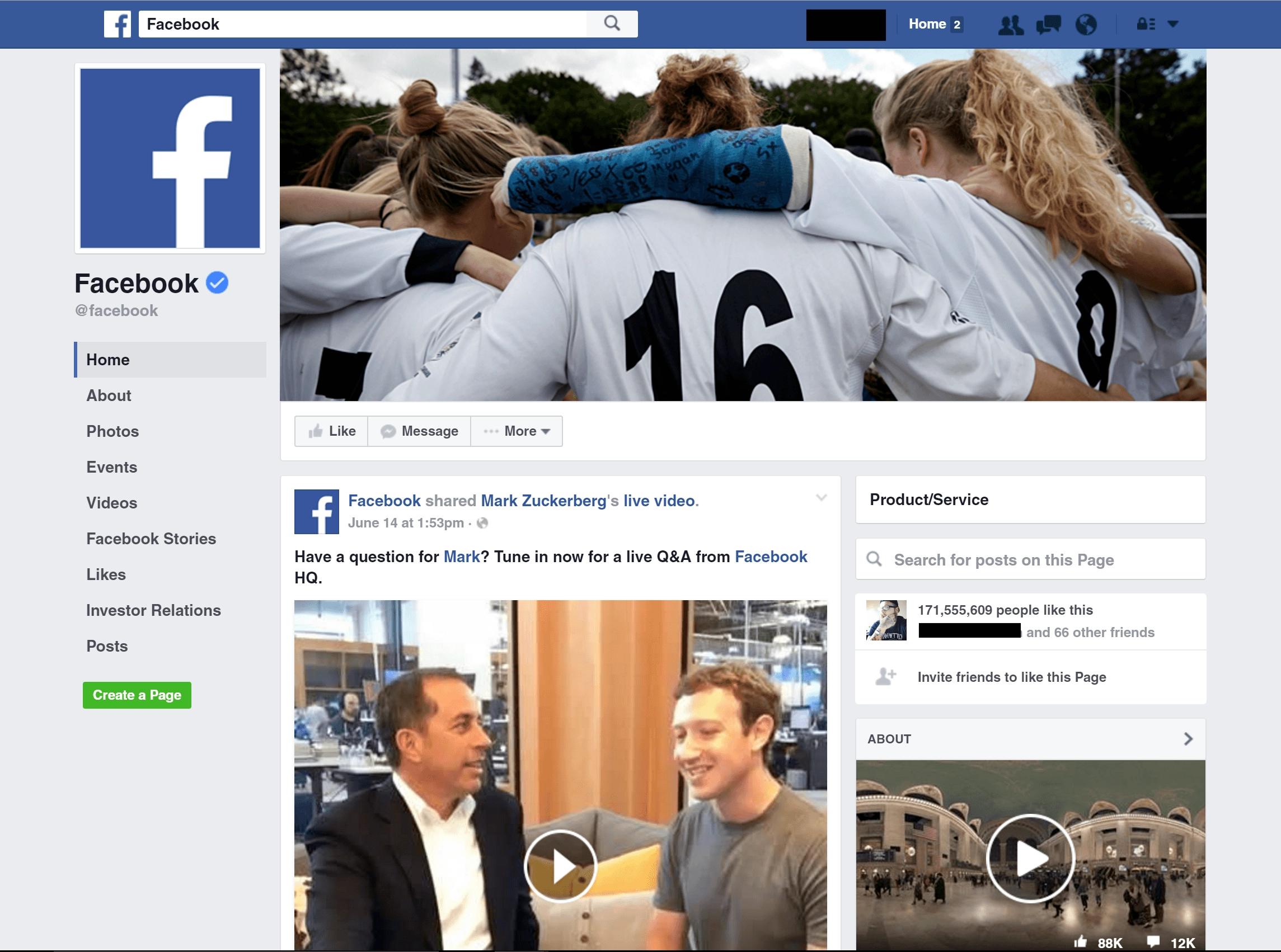Click the Facebook author link on the post

click(x=384, y=500)
